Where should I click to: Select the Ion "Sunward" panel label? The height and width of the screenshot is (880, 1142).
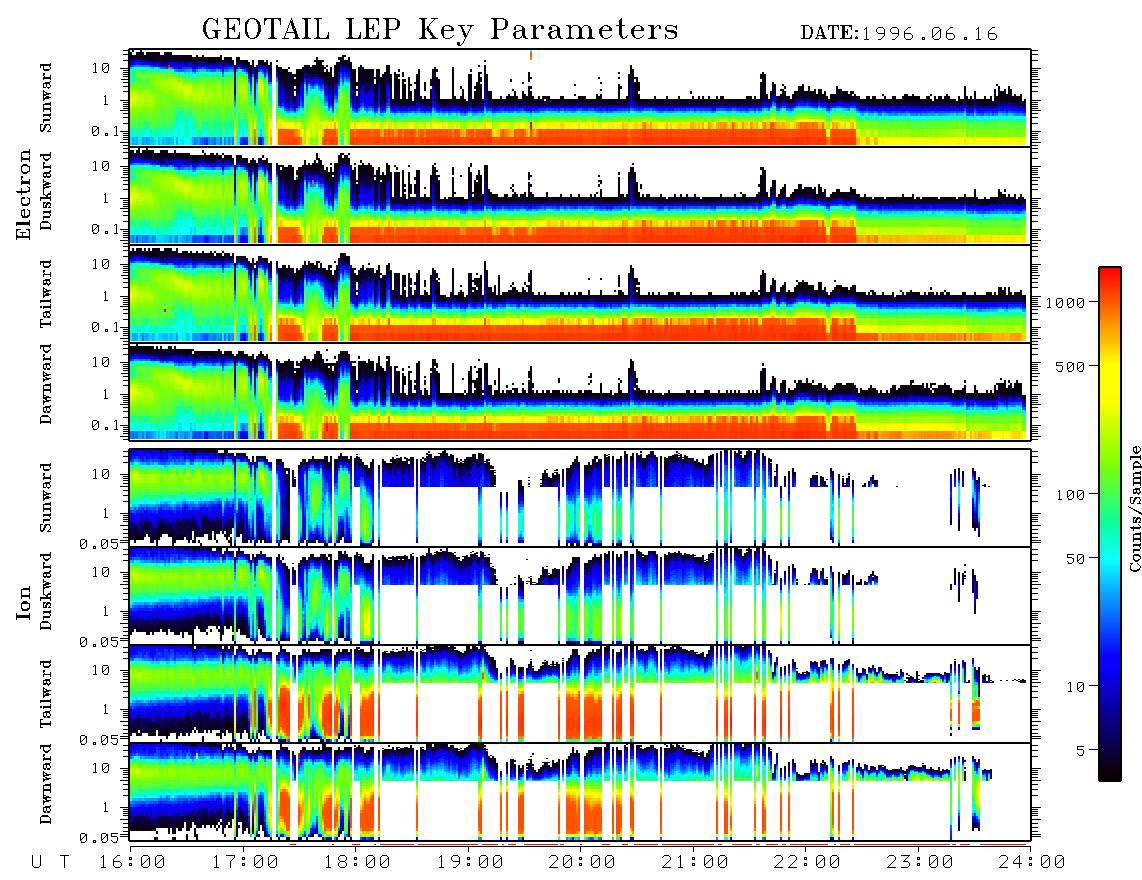point(47,497)
